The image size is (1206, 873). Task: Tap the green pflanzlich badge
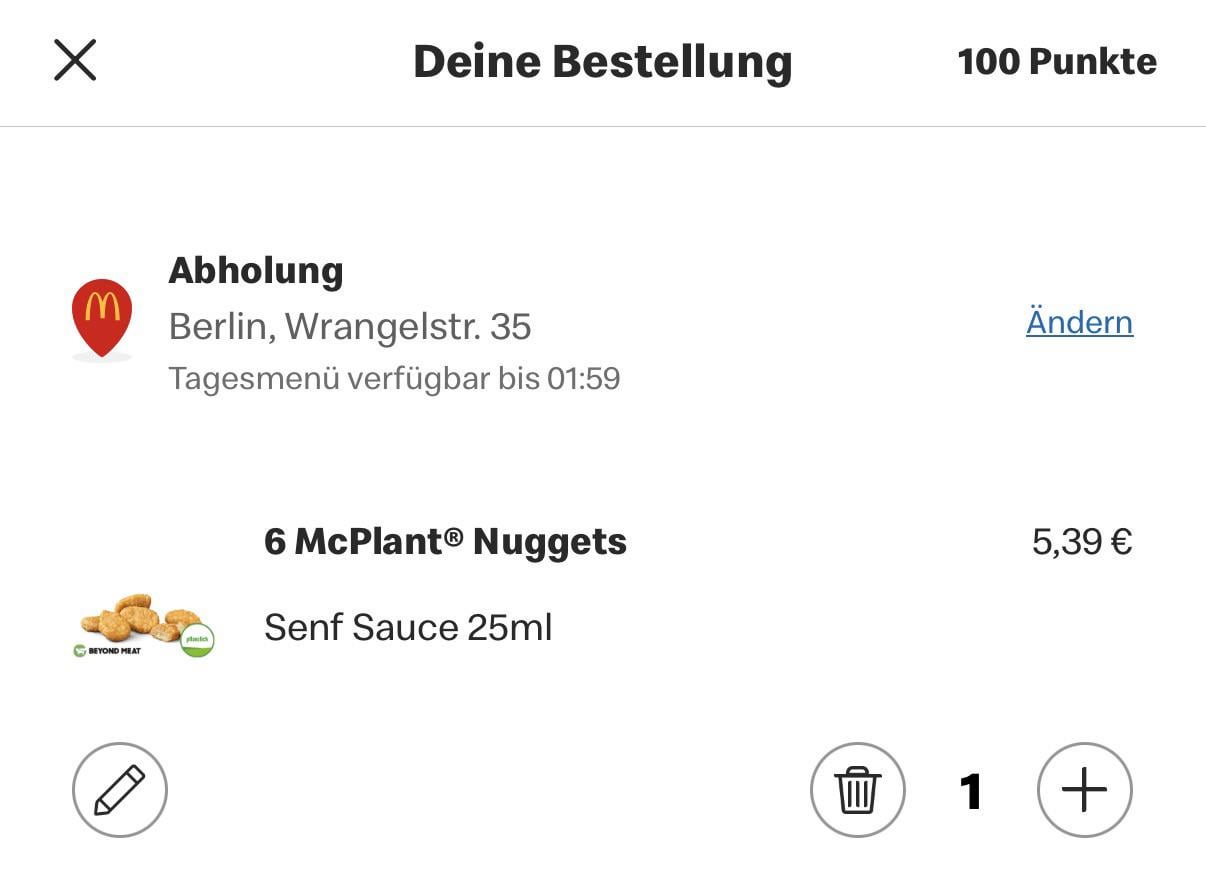click(197, 639)
